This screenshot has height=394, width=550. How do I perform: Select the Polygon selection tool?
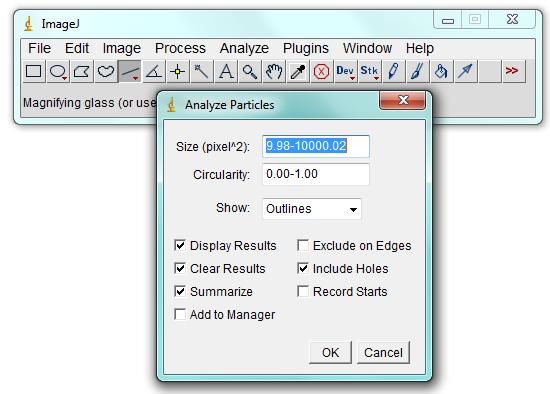pyautogui.click(x=82, y=71)
